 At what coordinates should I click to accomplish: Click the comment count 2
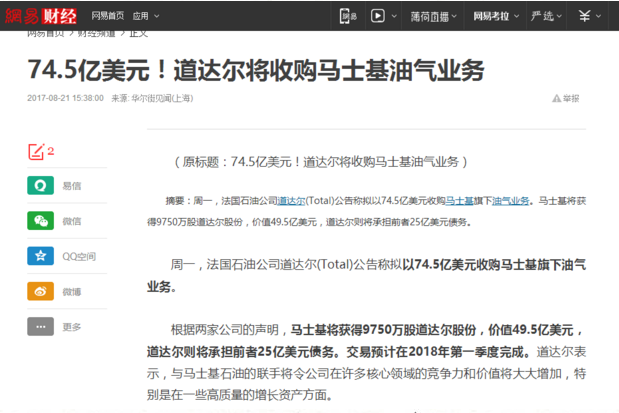(51, 151)
